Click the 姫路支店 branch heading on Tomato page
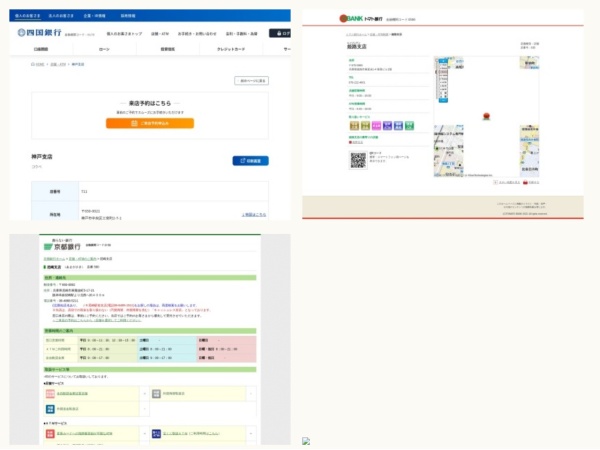This screenshot has width=600, height=450. [x=356, y=46]
